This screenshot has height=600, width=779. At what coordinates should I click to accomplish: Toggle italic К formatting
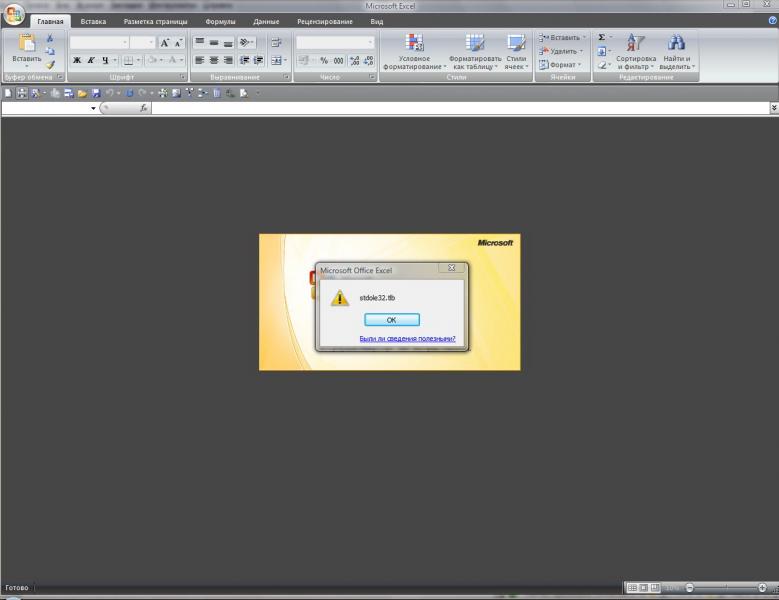pyautogui.click(x=90, y=60)
